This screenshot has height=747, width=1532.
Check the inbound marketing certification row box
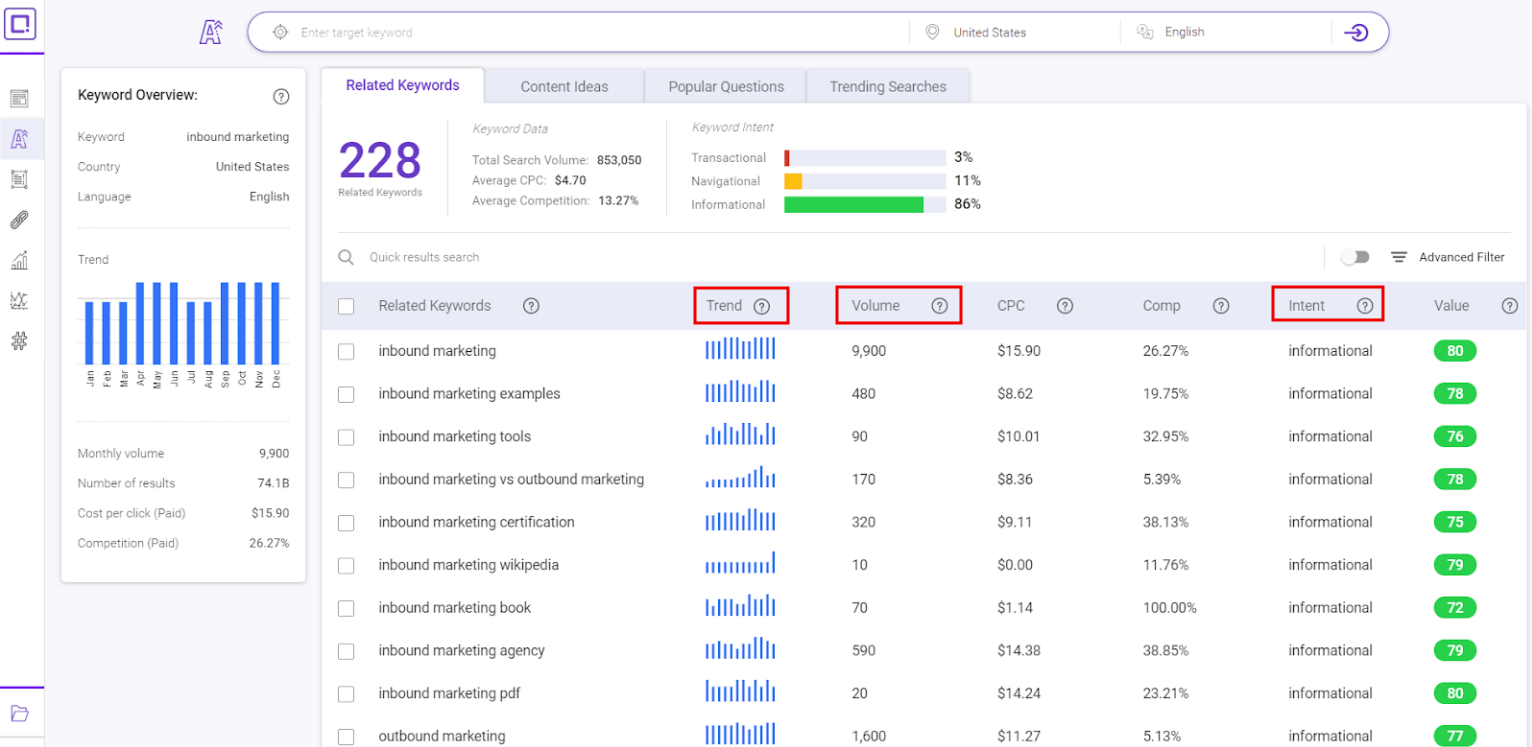(x=346, y=523)
